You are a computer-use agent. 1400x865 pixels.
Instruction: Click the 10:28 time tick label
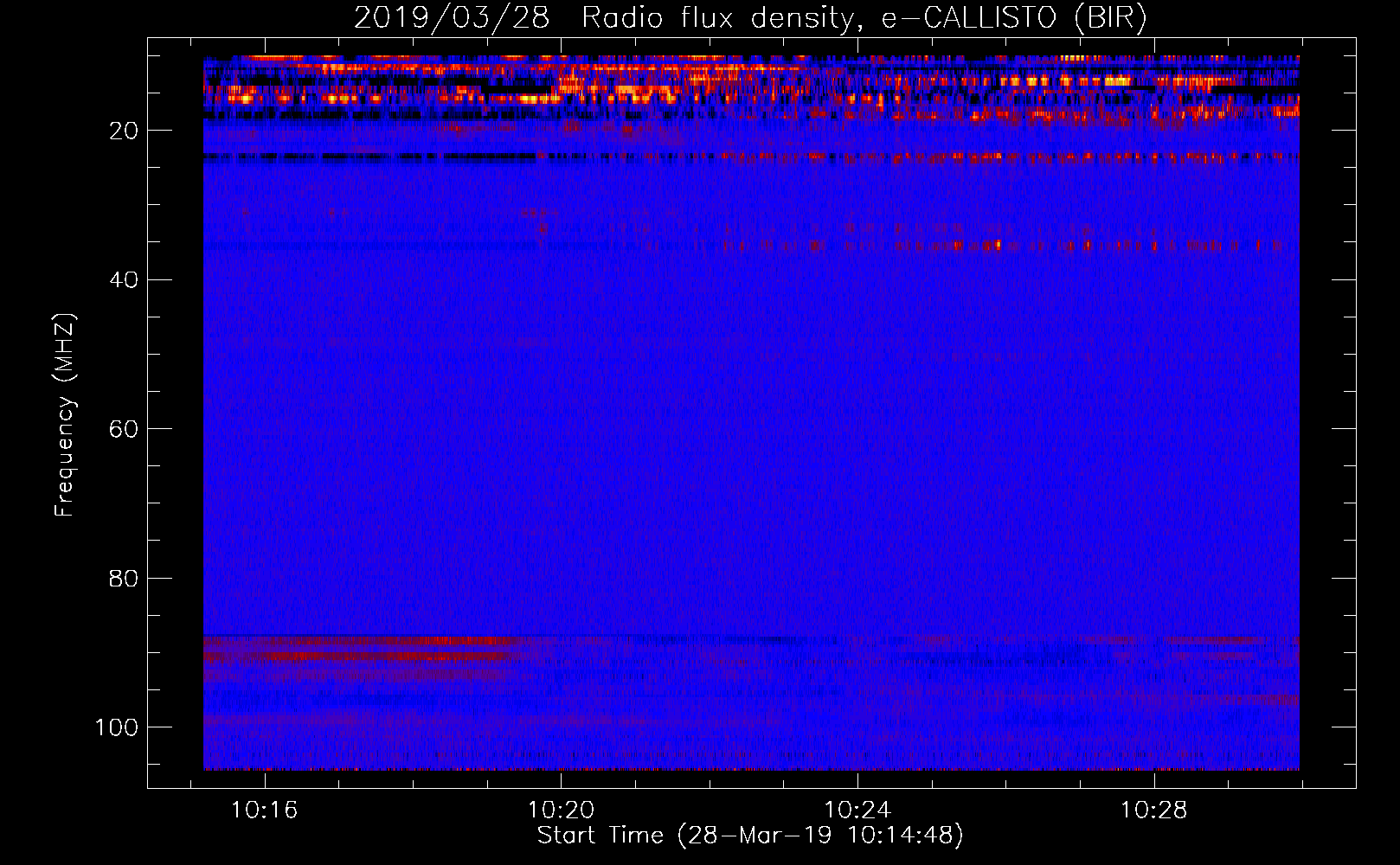pos(1154,811)
